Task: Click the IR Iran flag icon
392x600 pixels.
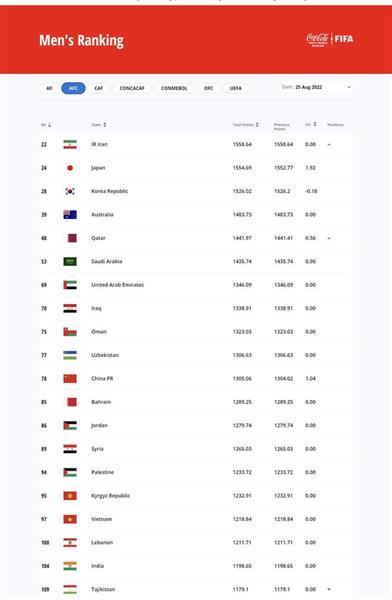Action: (x=70, y=144)
